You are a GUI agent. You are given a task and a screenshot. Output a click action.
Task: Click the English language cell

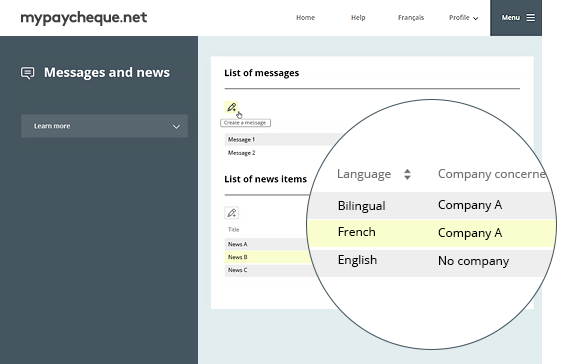[357, 260]
